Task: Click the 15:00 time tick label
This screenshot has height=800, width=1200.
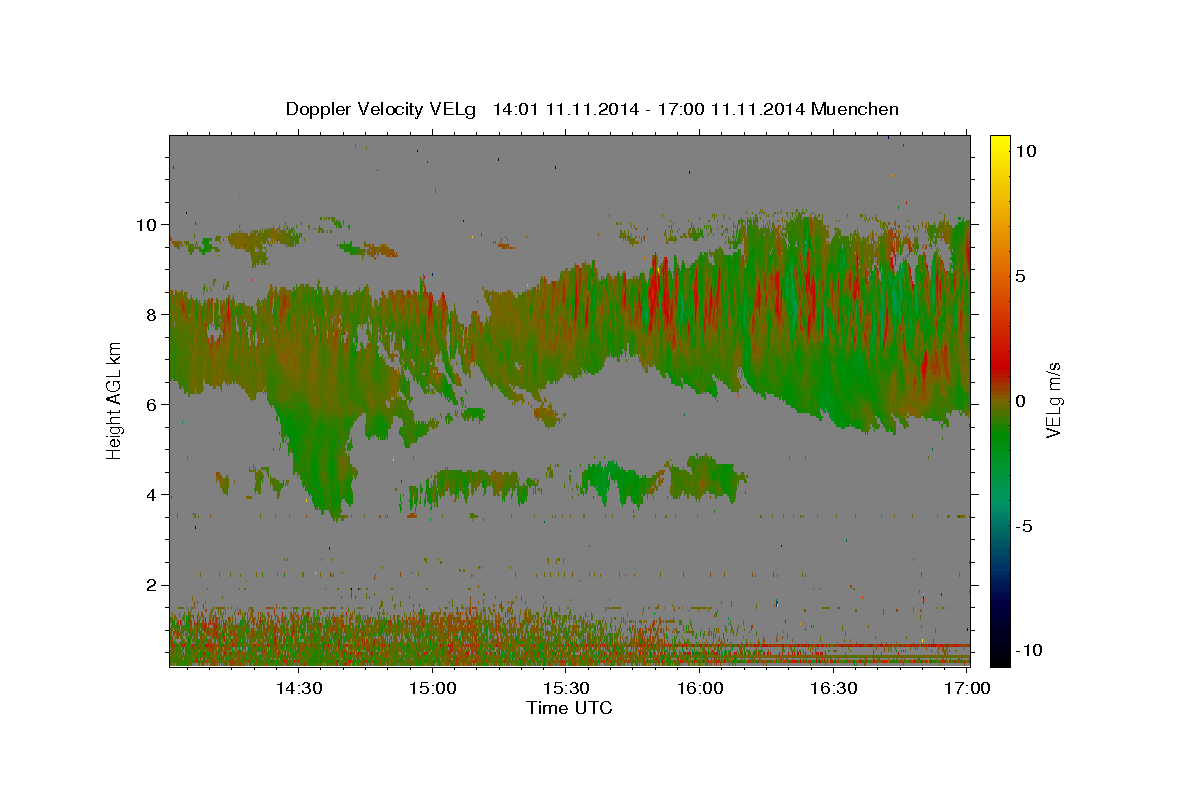Action: pos(432,689)
